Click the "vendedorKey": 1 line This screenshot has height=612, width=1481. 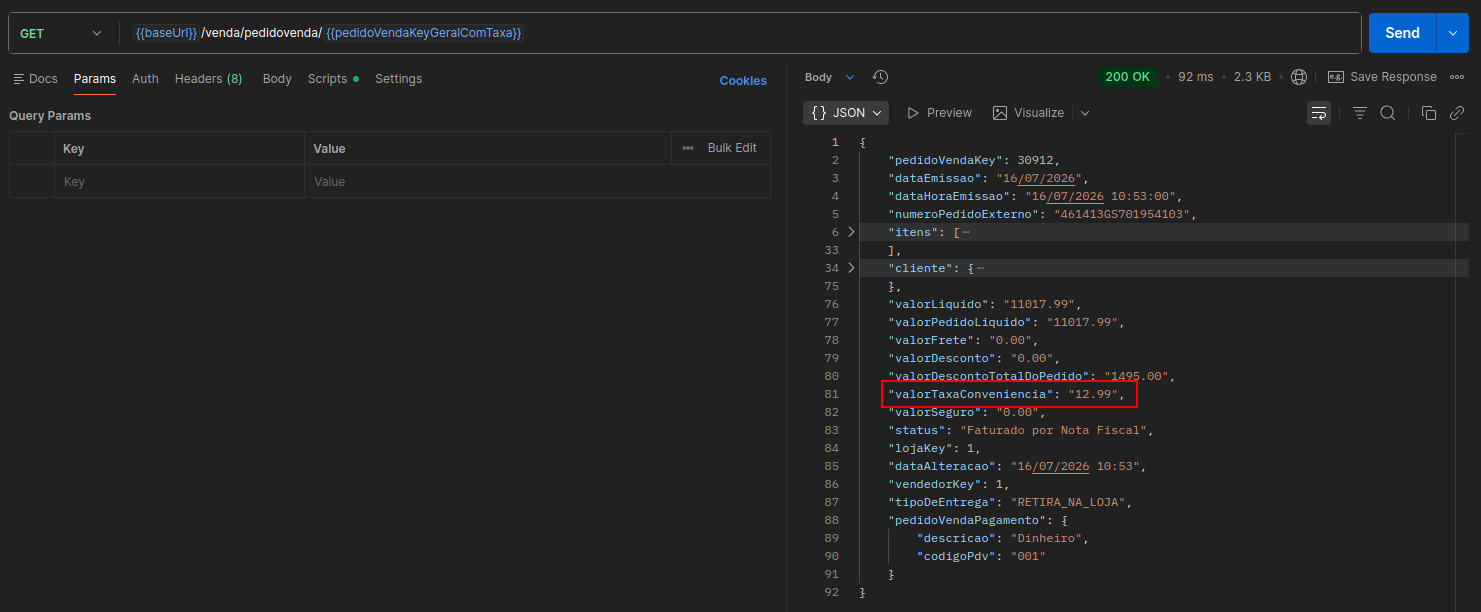(x=951, y=484)
